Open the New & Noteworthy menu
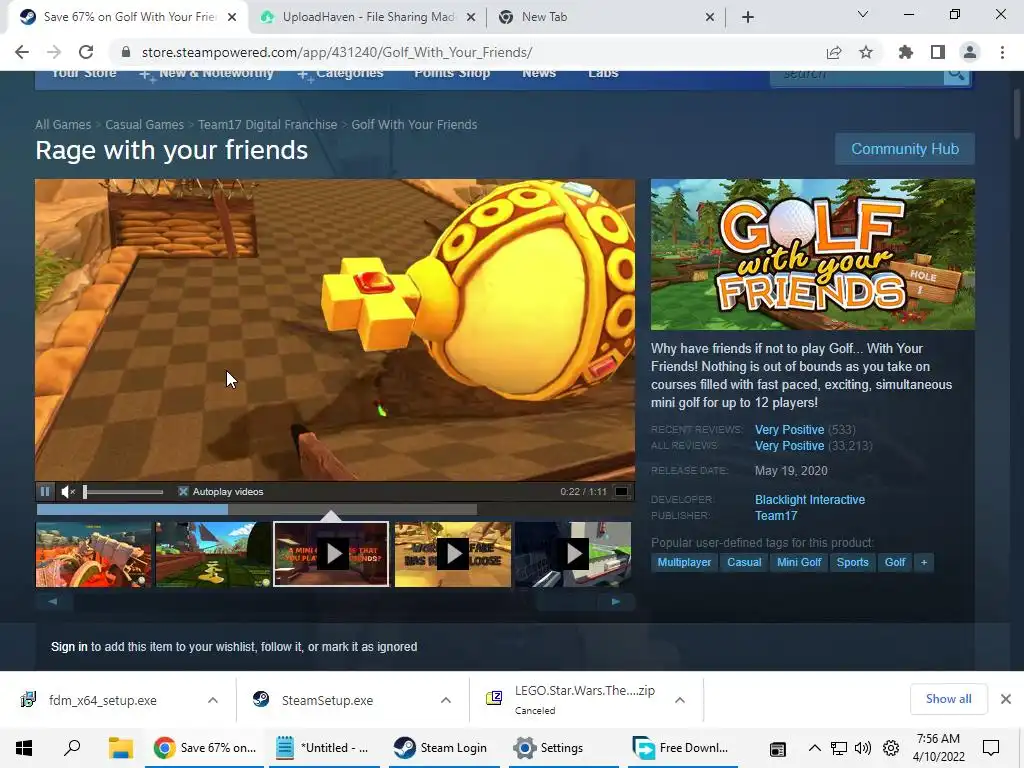Image resolution: width=1024 pixels, height=768 pixels. [x=216, y=74]
